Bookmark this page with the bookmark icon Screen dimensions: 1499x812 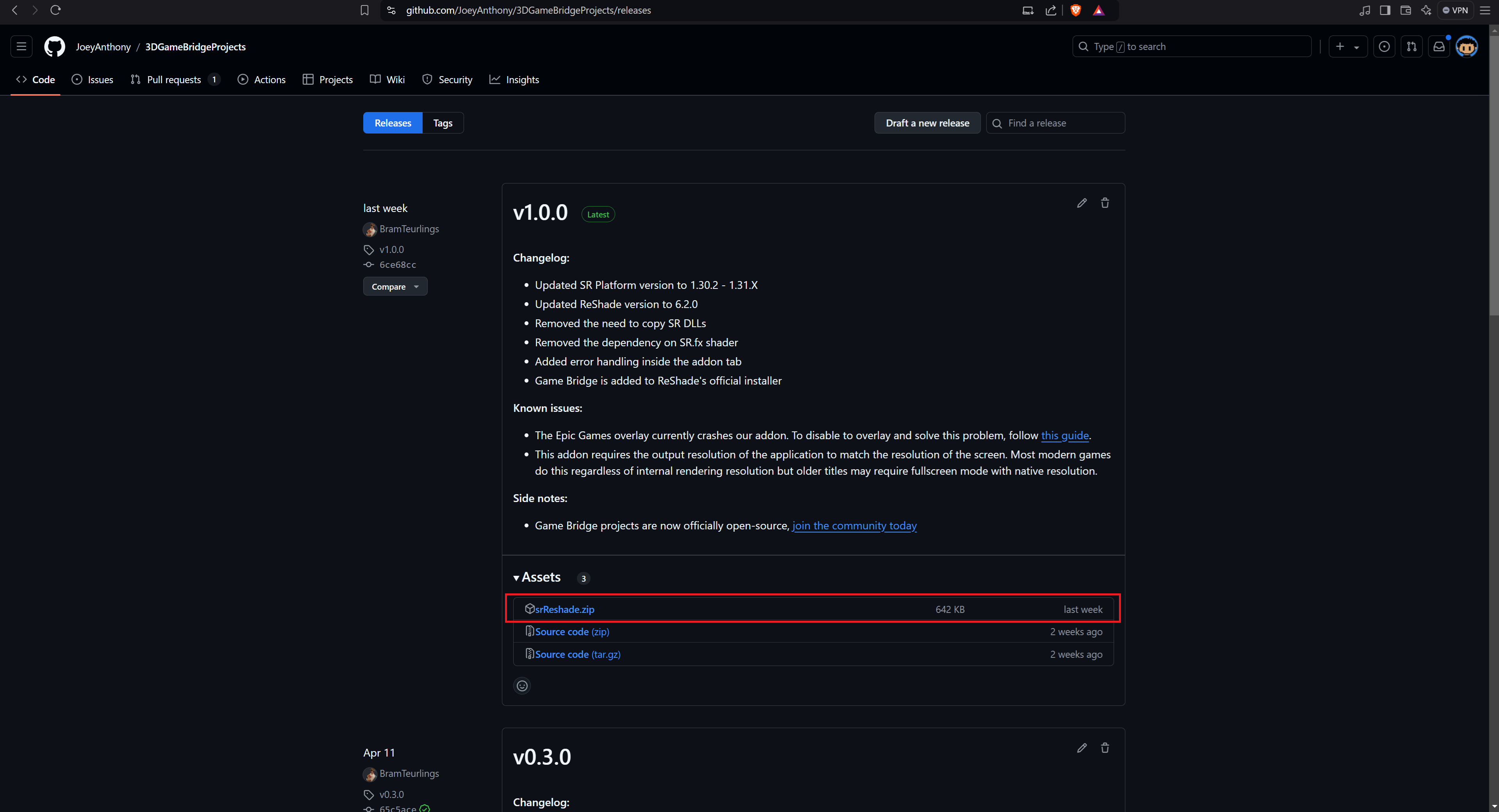(x=364, y=10)
